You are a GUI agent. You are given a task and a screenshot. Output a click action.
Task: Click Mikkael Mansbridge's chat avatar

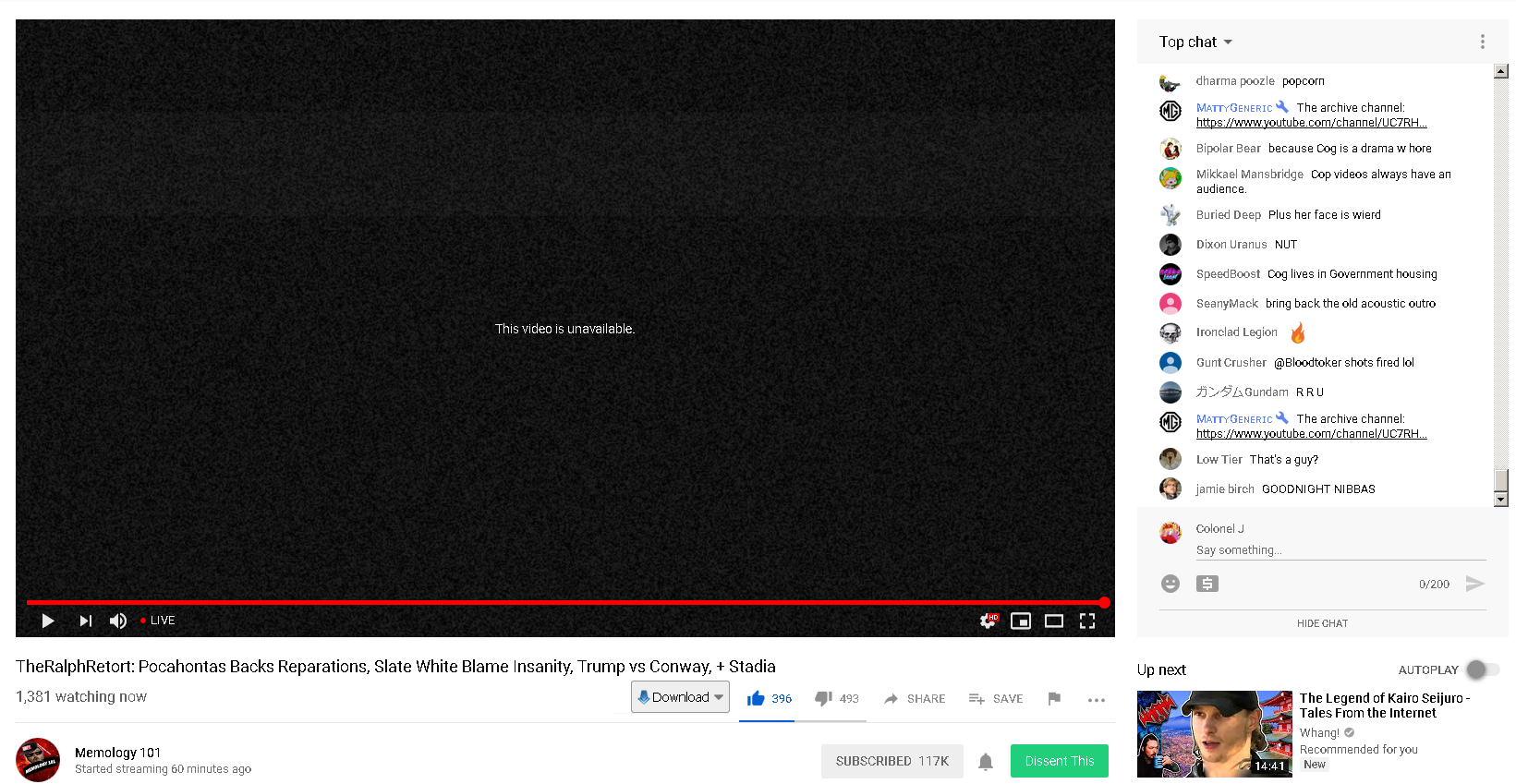point(1170,177)
